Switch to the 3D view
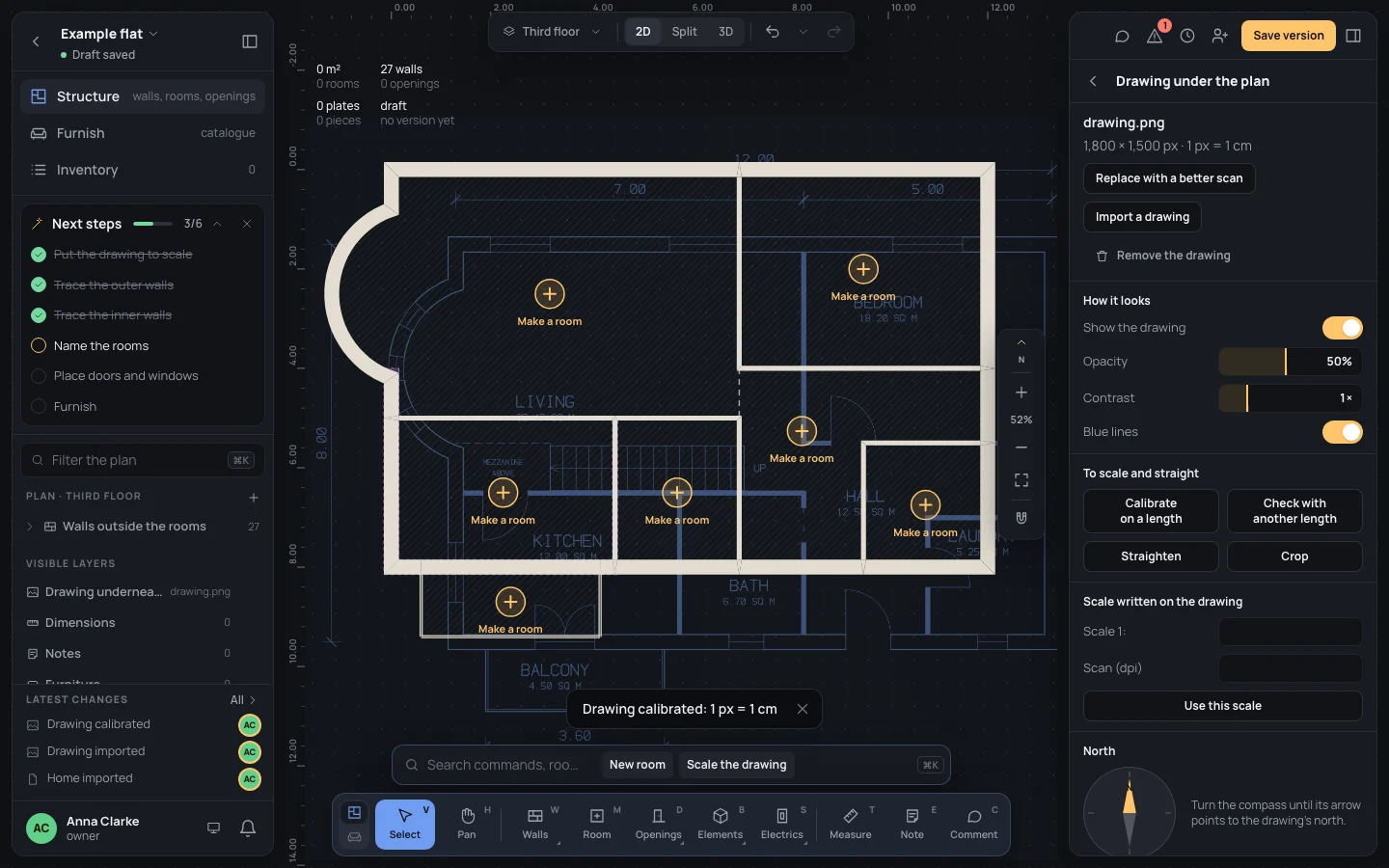This screenshot has width=1389, height=868. tap(726, 32)
